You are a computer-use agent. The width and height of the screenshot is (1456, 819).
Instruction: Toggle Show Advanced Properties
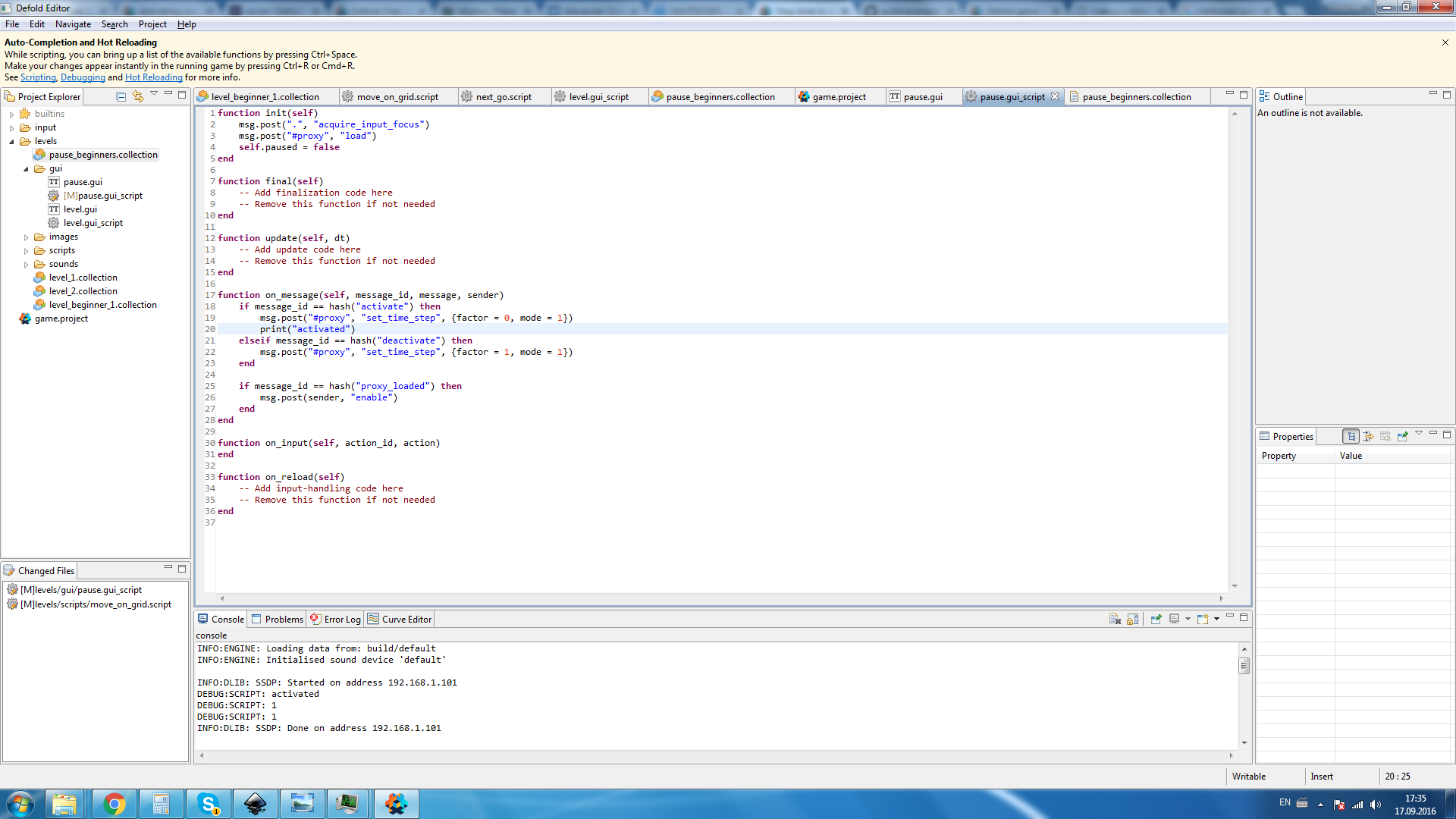(x=1369, y=436)
